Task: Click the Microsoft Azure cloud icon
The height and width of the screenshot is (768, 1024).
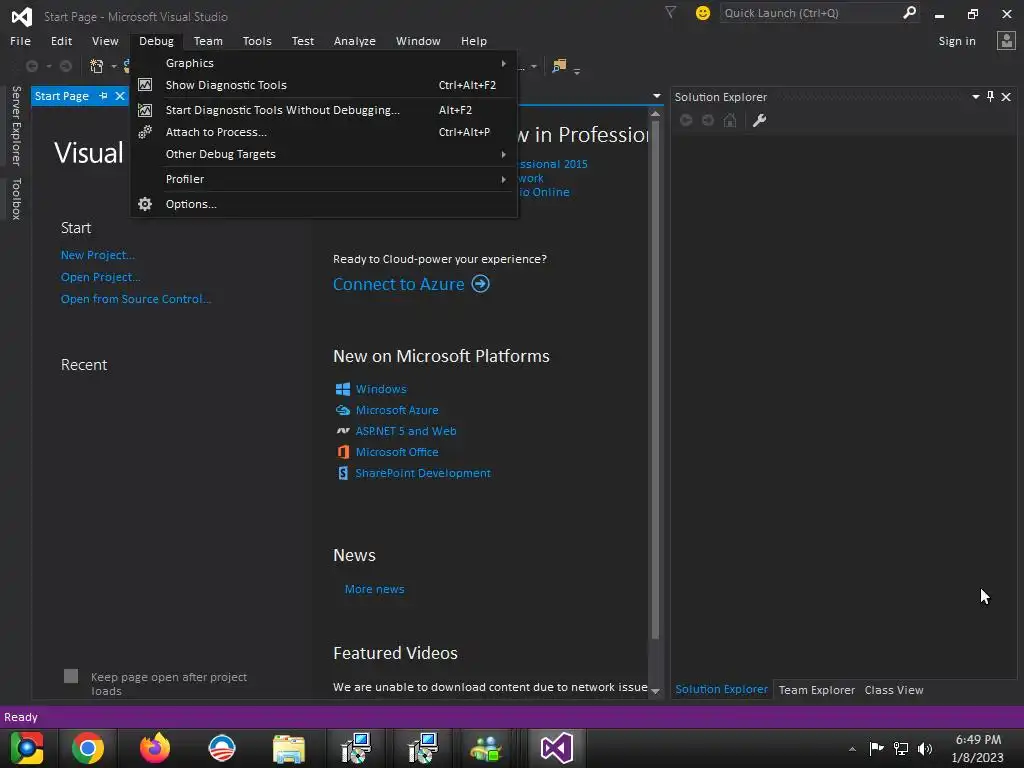Action: (343, 410)
